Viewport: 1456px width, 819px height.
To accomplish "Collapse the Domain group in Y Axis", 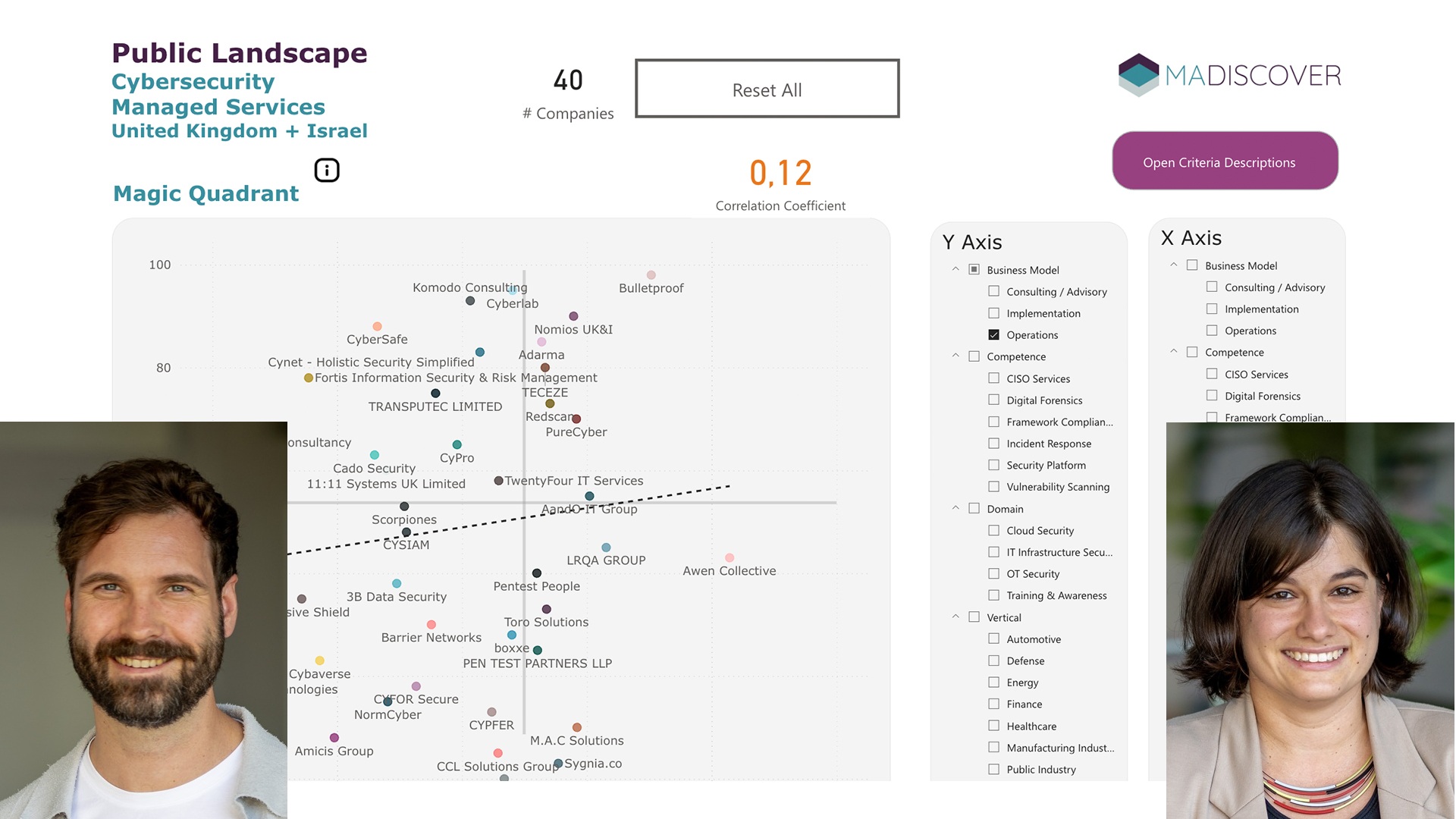I will click(955, 509).
